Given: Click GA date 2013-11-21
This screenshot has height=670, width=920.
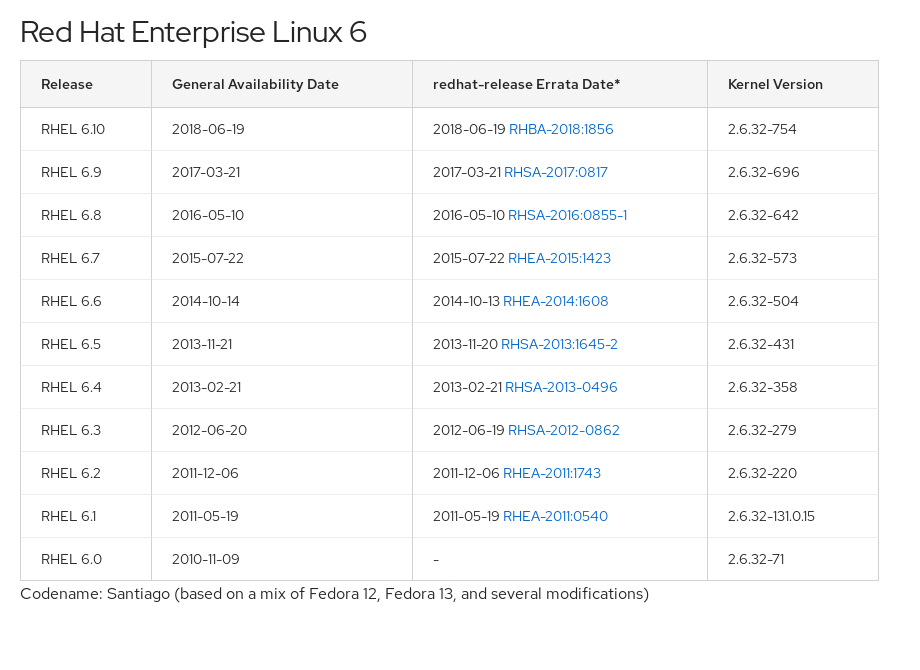Looking at the screenshot, I should pos(202,344).
